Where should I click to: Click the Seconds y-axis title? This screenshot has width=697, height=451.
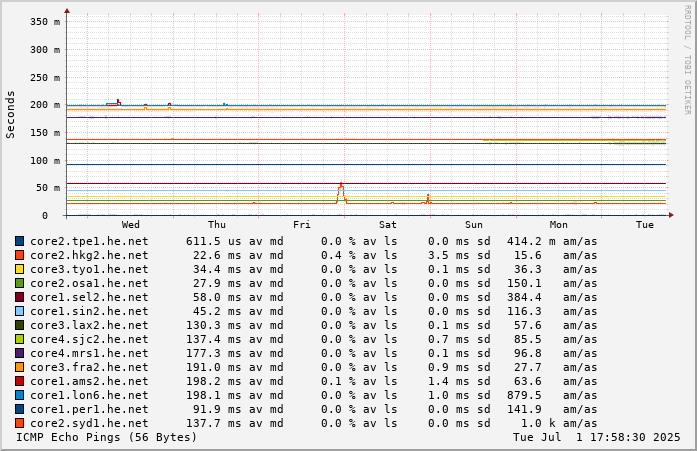pos(10,115)
